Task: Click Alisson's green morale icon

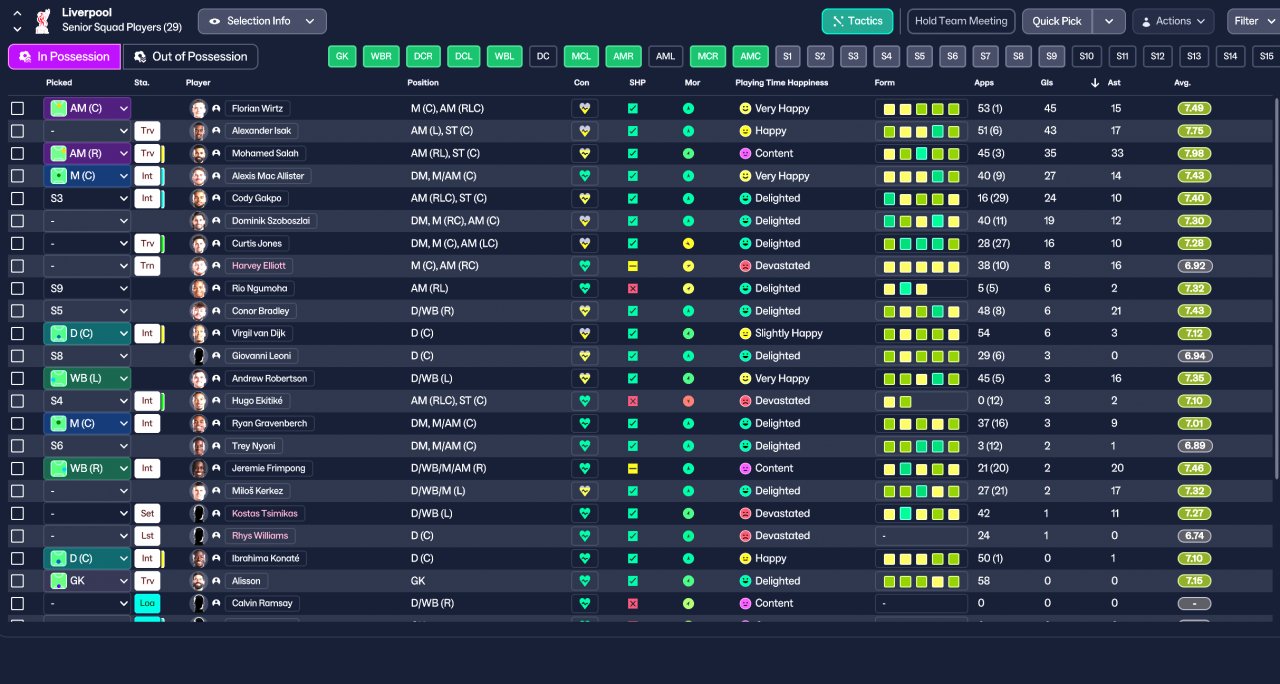Action: click(x=688, y=581)
